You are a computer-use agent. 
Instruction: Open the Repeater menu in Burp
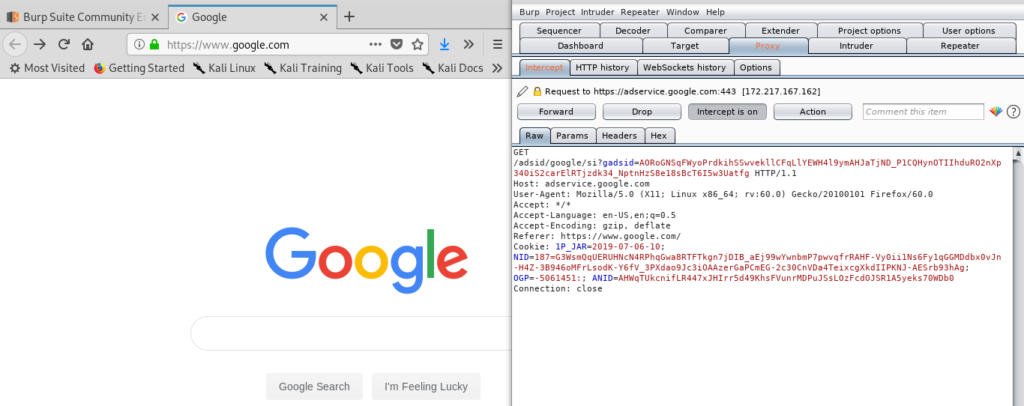[x=640, y=12]
